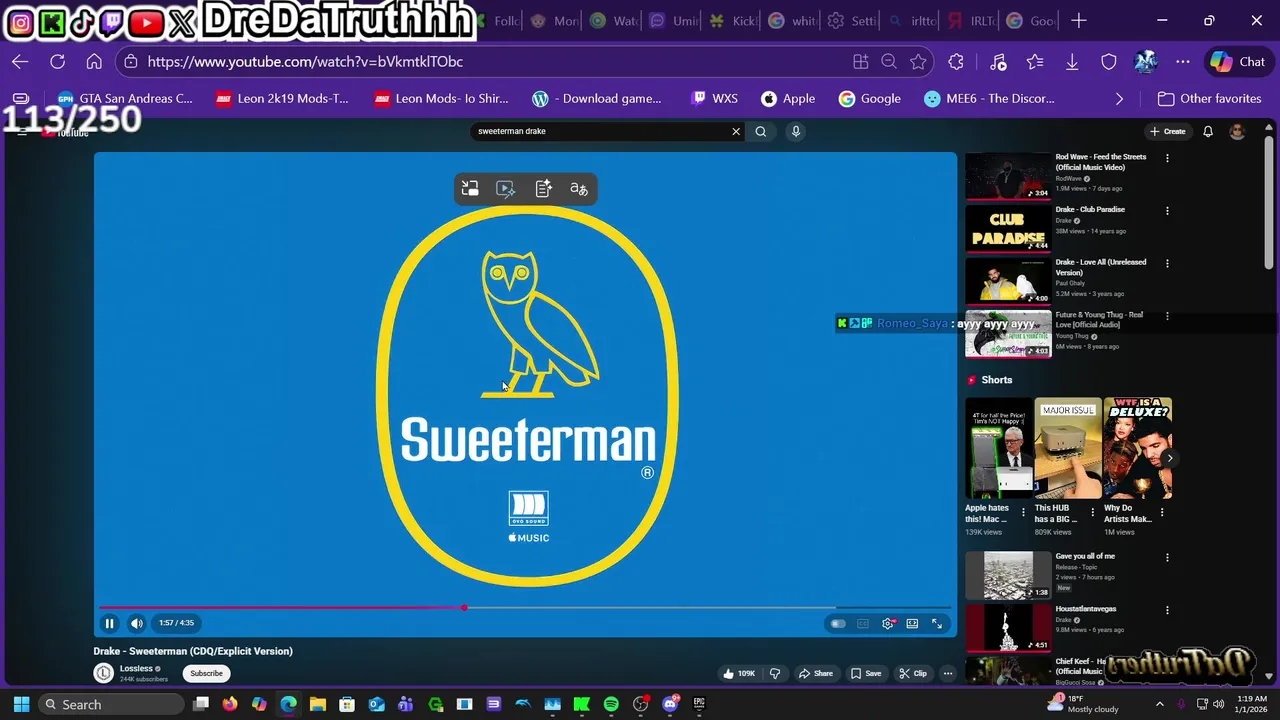This screenshot has width=1280, height=720.
Task: Open the Edge extensions puzzle icon
Action: [x=956, y=62]
